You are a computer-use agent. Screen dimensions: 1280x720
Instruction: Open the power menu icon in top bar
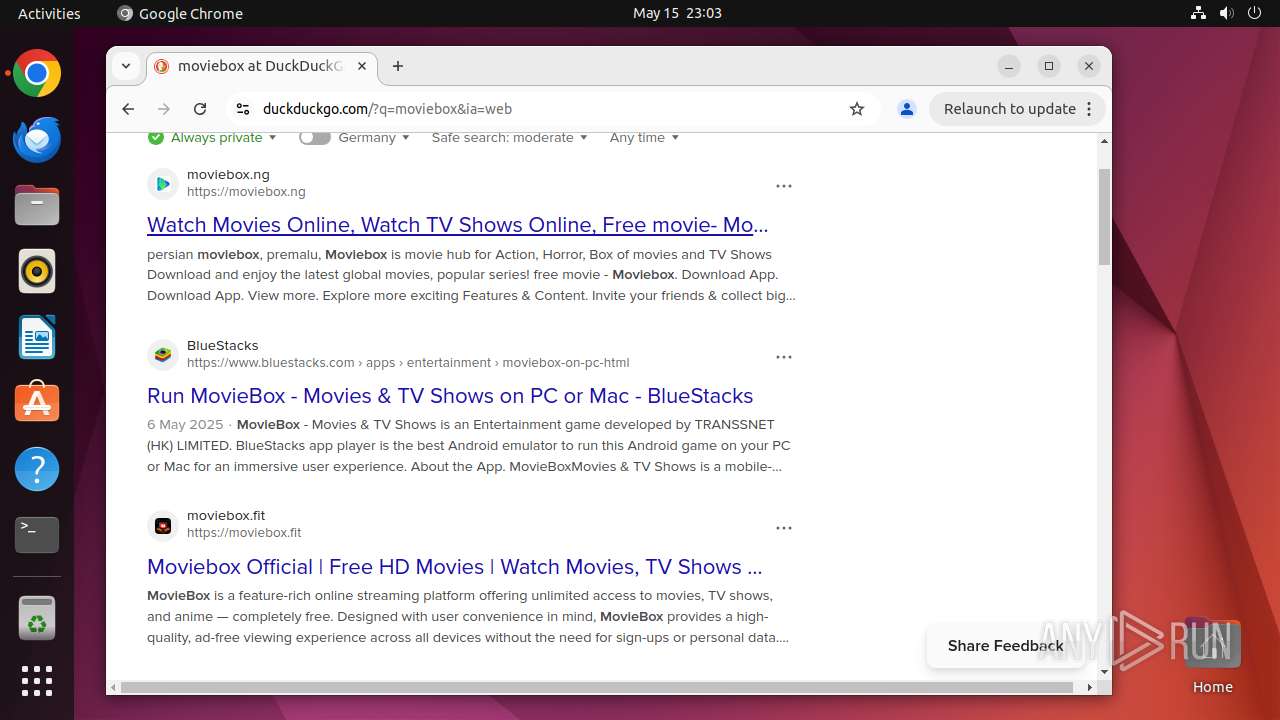(1255, 13)
